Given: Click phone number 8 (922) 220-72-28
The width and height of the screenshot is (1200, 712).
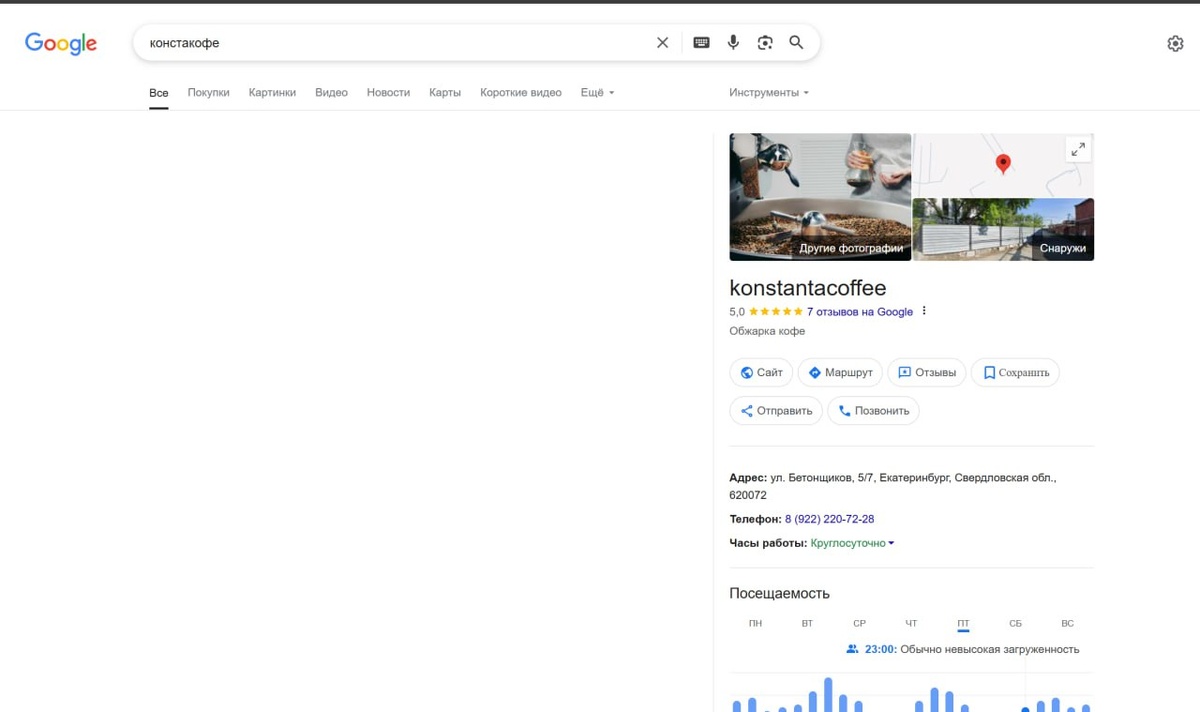Looking at the screenshot, I should [829, 519].
